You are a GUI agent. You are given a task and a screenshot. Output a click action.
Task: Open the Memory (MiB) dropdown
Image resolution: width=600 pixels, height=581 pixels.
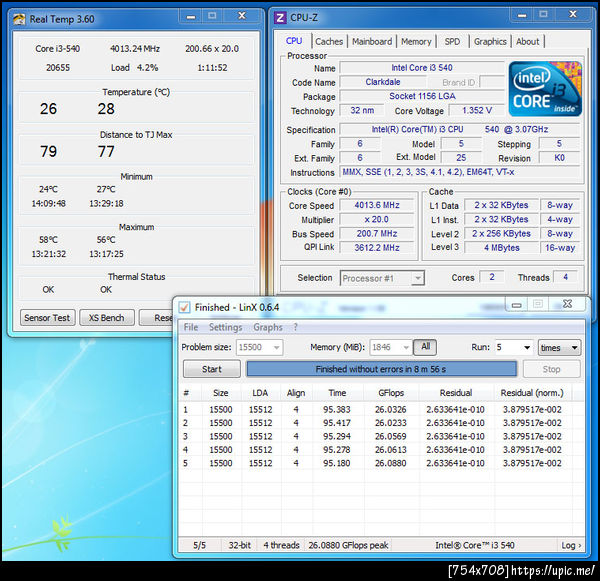[405, 348]
